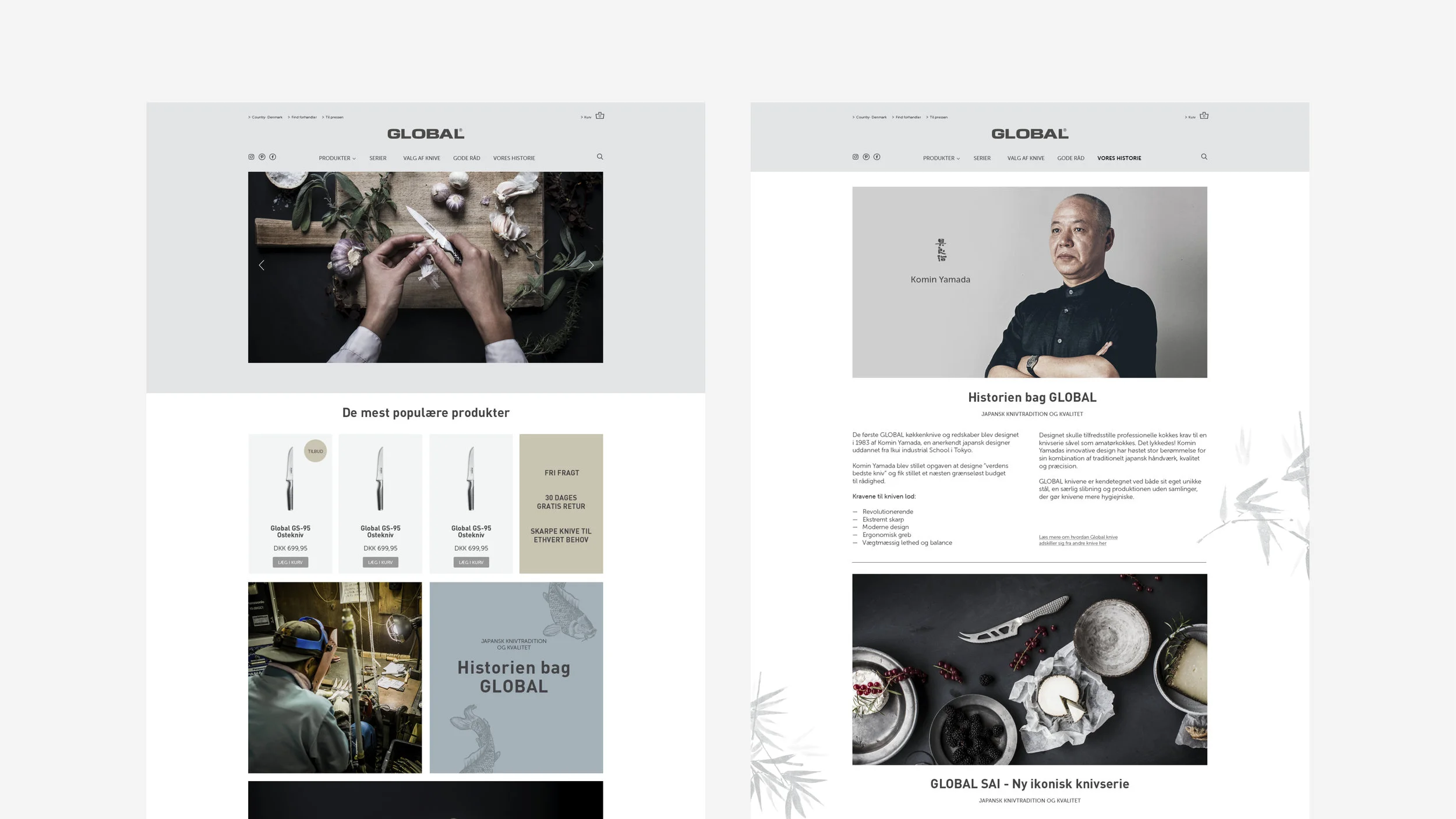
Task: Select the active VORES HISTORIE menu item
Action: pyautogui.click(x=1119, y=158)
